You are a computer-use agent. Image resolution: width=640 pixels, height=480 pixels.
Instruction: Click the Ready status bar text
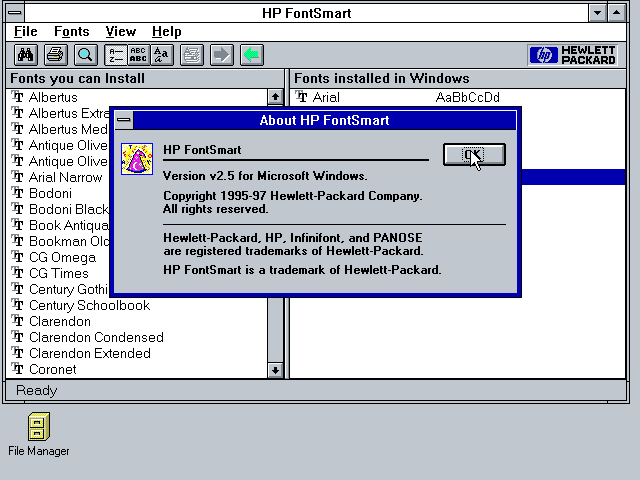36,390
